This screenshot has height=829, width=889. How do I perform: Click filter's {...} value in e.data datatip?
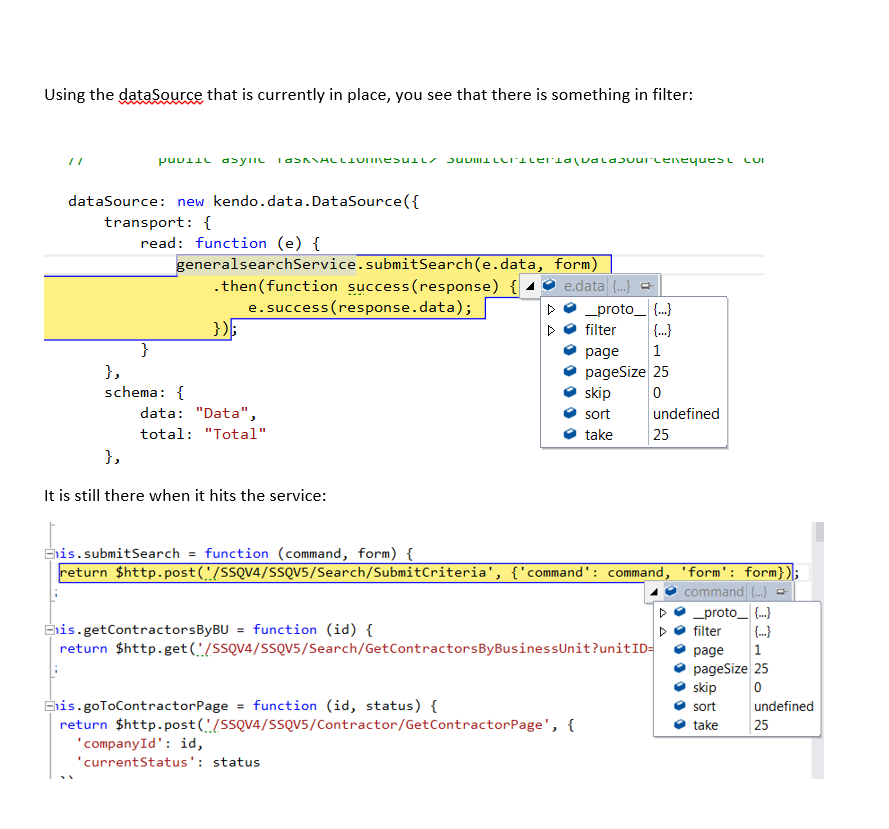click(x=662, y=330)
